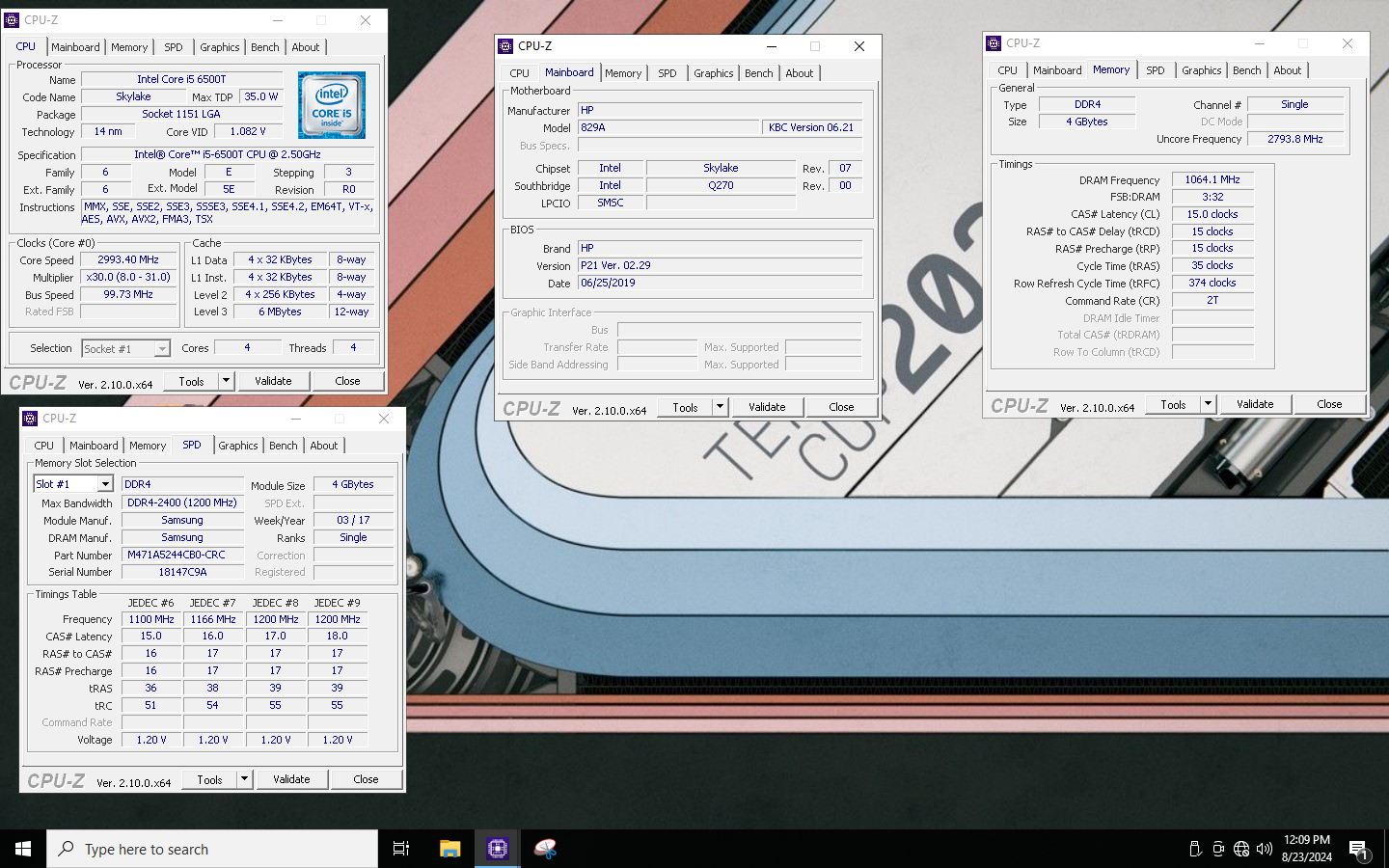Open Bench tab in Memory window
This screenshot has height=868, width=1389.
click(1247, 70)
